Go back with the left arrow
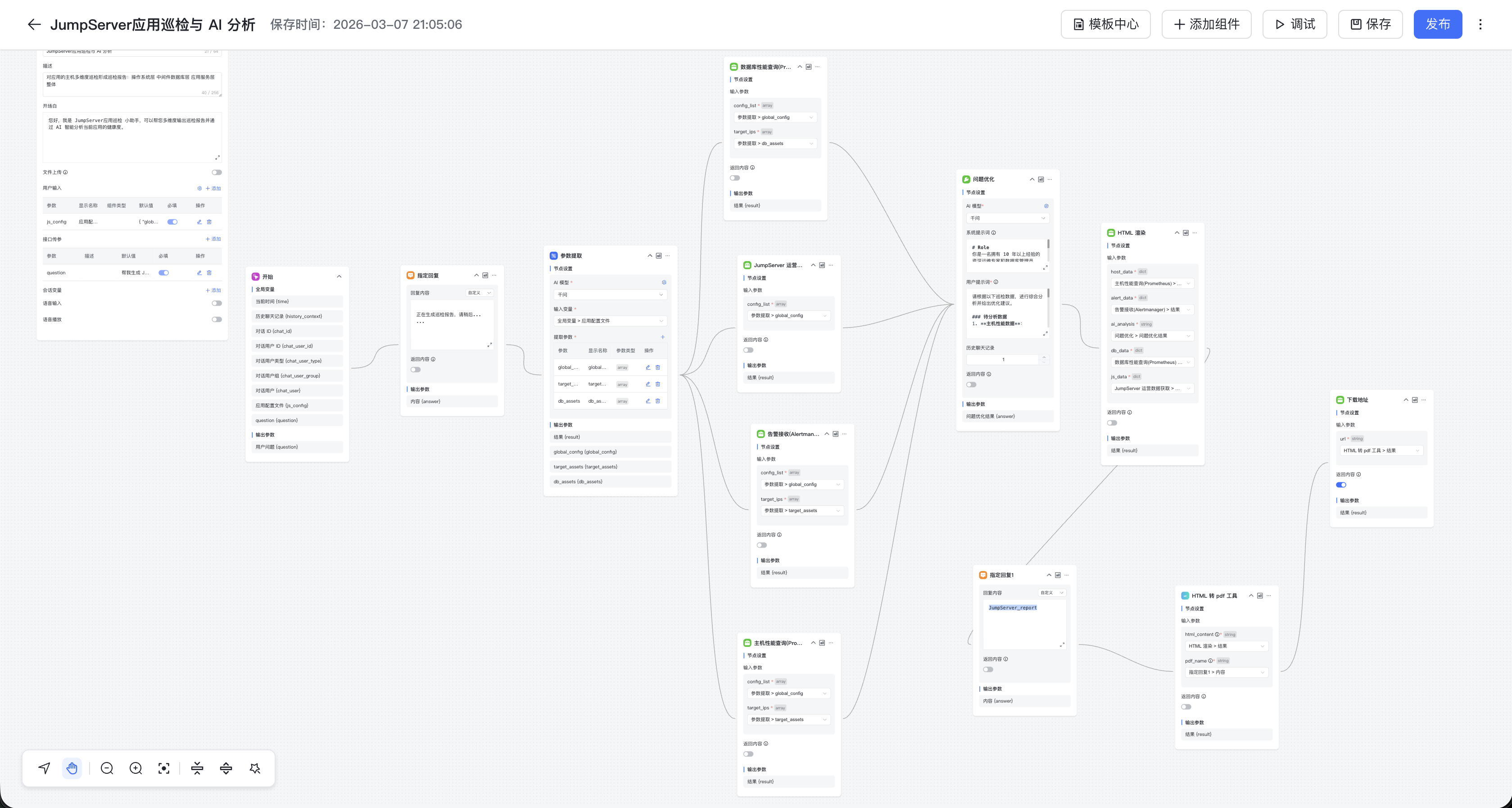Screen dimensions: 1512x808 34,24
